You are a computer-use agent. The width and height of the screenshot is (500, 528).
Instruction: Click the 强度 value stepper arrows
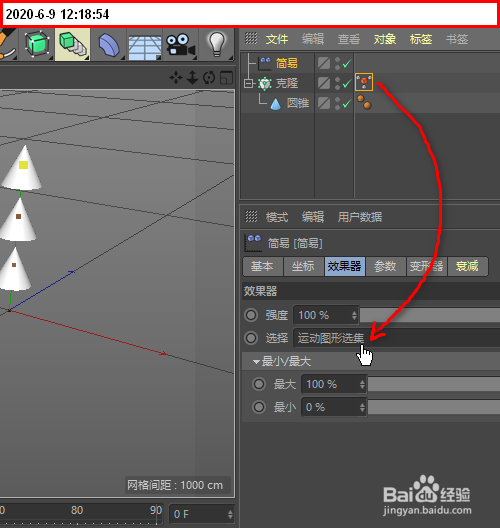354,316
